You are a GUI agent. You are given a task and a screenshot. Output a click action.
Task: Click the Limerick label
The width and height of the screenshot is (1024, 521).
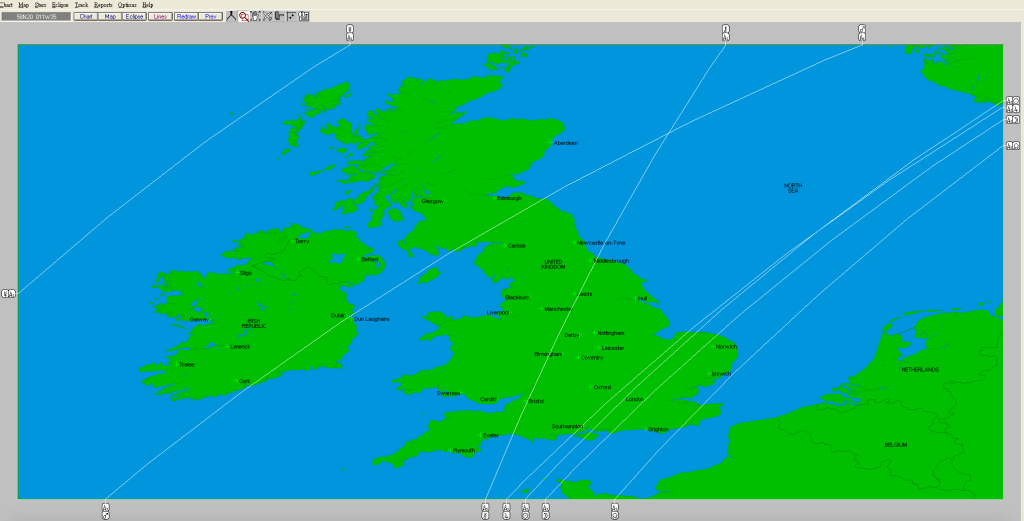240,347
